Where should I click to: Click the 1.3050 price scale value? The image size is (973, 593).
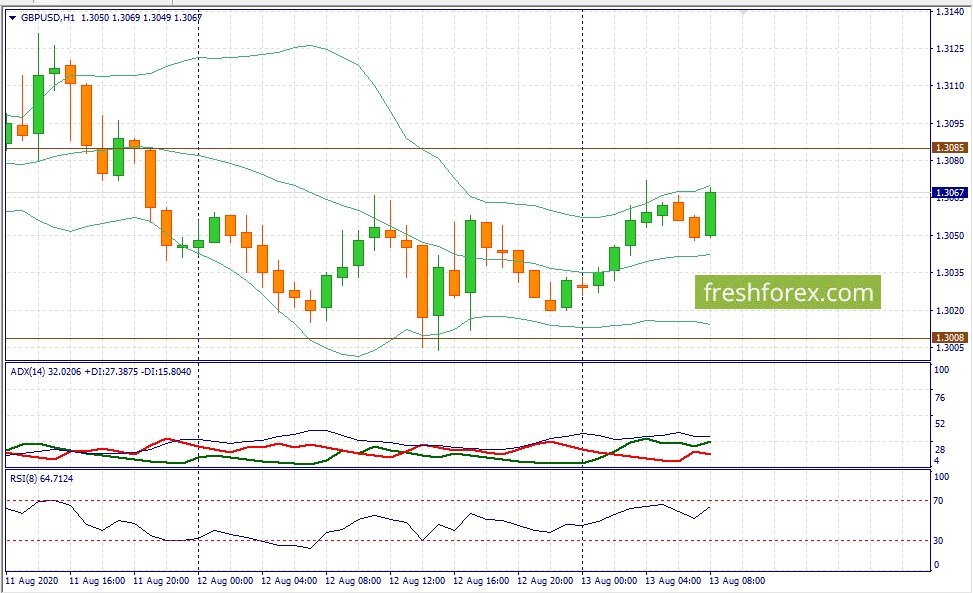pos(950,235)
